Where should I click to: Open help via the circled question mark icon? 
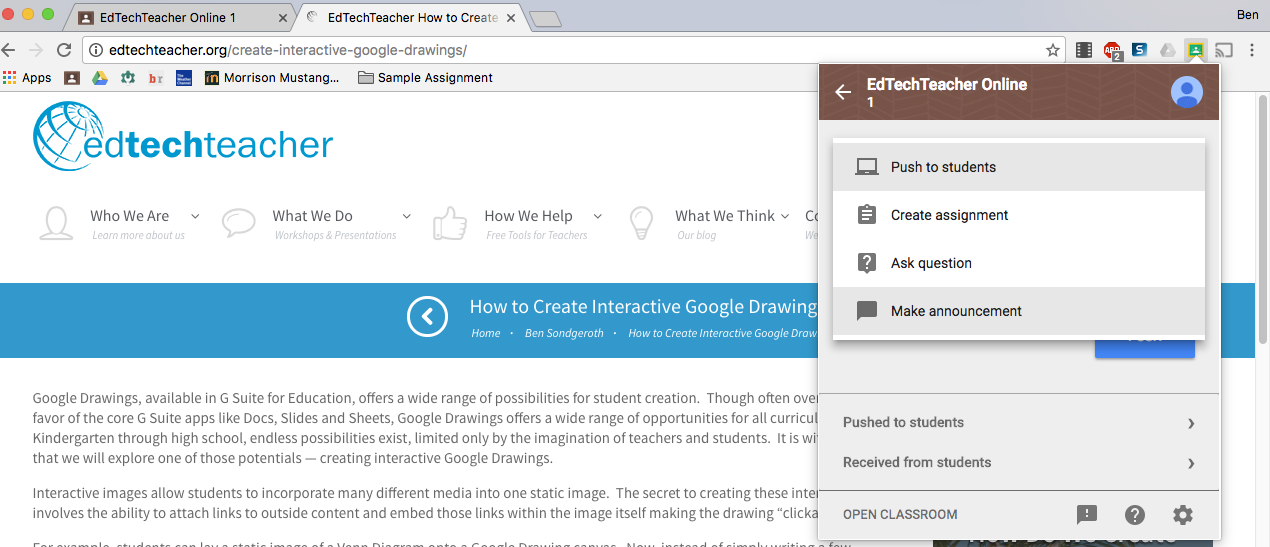(x=1135, y=515)
